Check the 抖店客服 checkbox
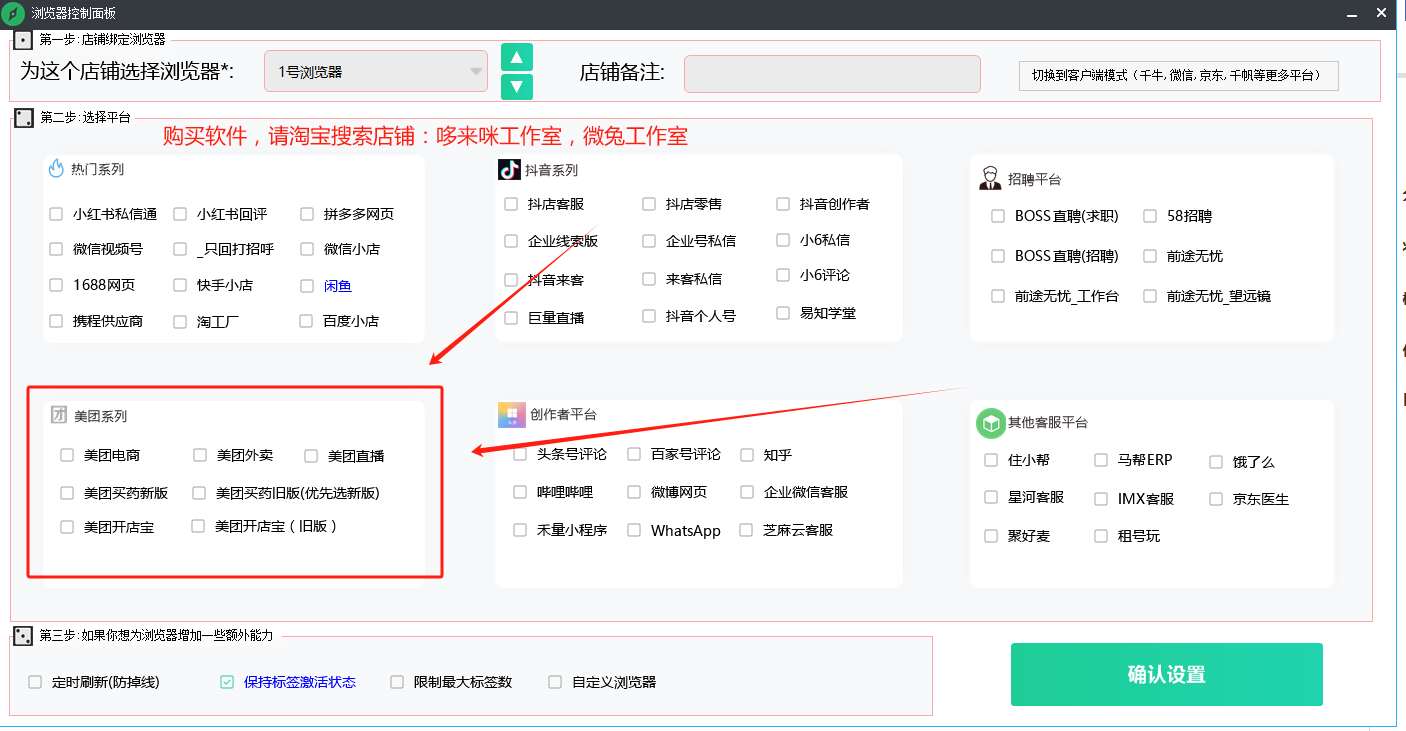 (512, 204)
